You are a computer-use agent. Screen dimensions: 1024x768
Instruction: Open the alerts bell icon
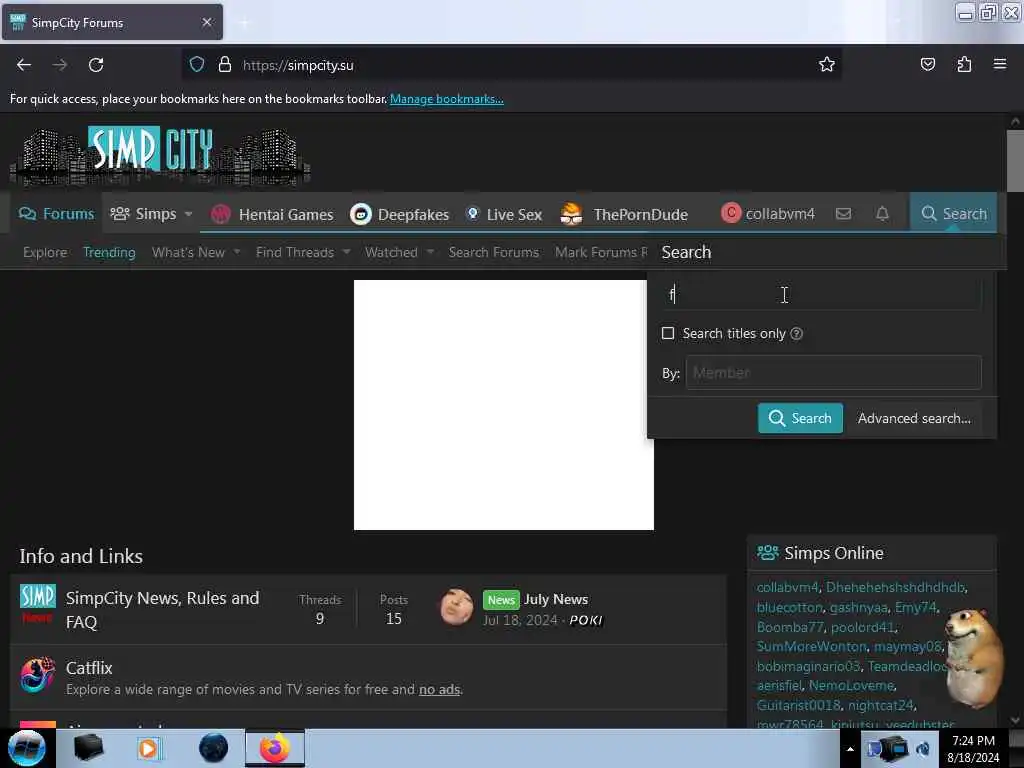(882, 214)
